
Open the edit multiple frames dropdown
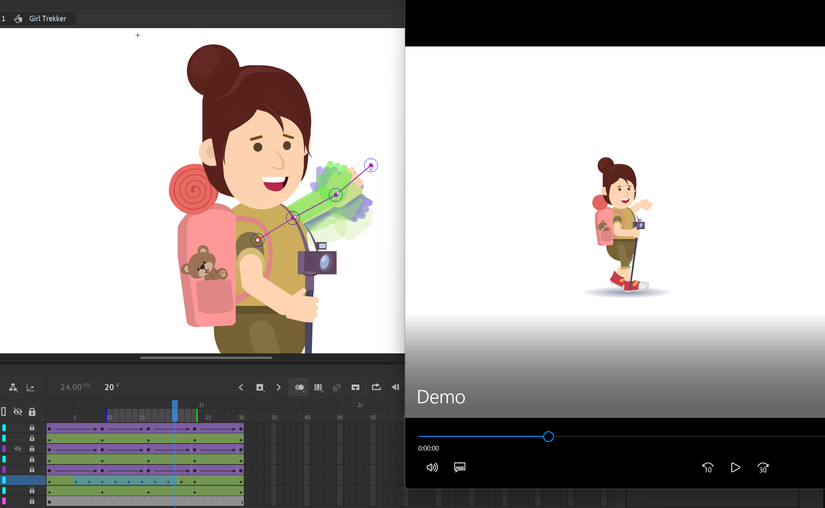pos(318,388)
